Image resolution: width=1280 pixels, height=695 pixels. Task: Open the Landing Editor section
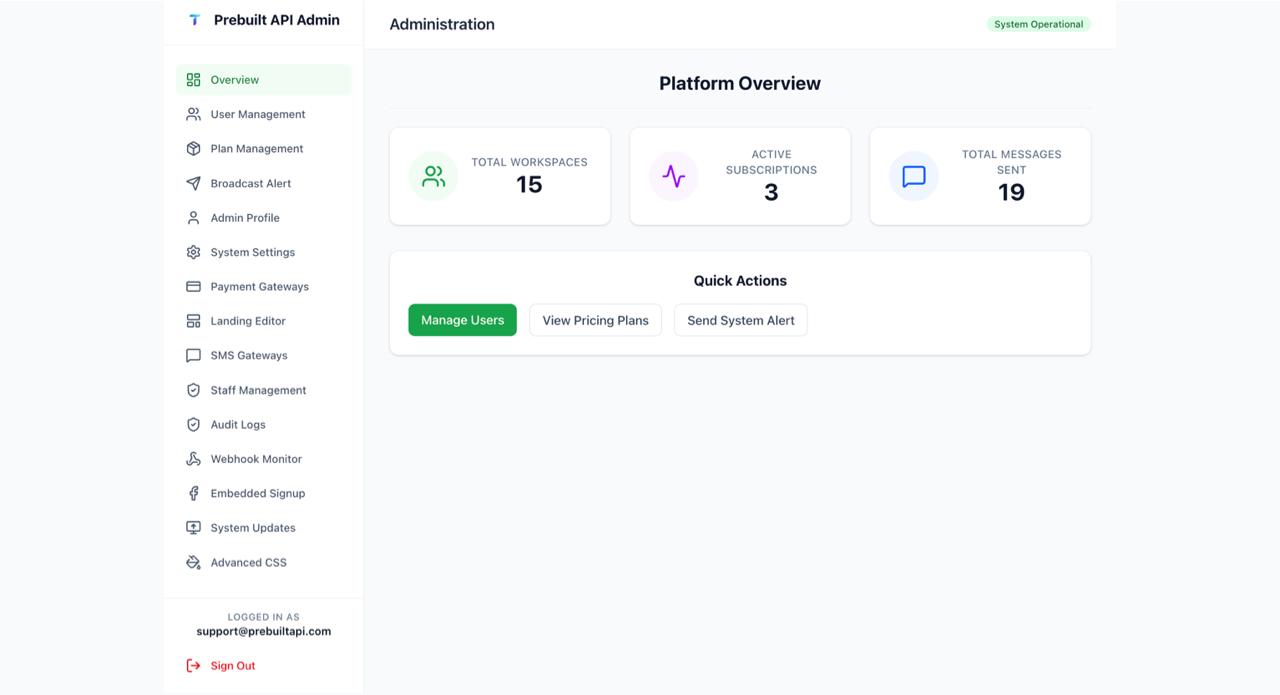coord(248,321)
